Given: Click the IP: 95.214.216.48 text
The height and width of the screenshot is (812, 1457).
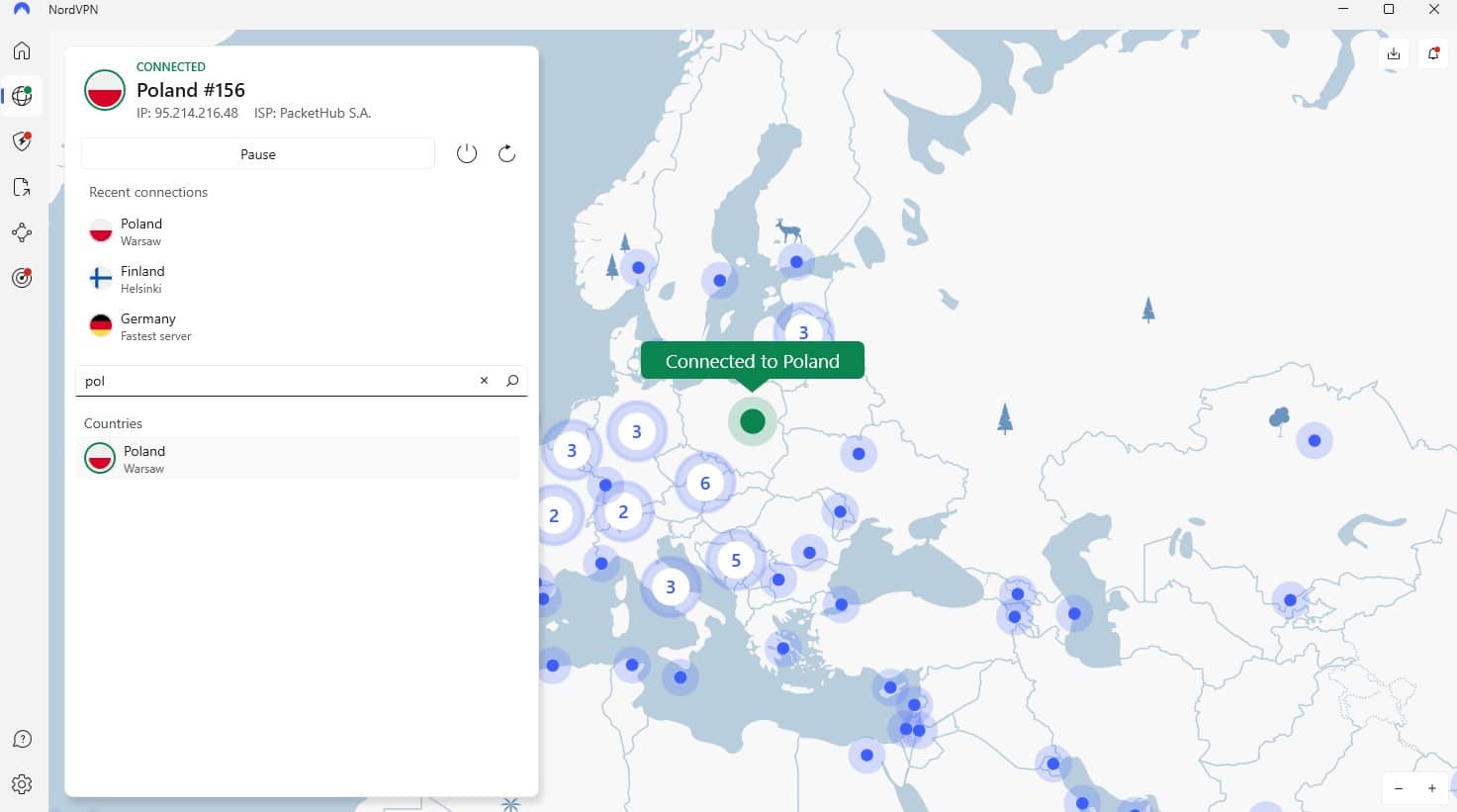Looking at the screenshot, I should [187, 113].
